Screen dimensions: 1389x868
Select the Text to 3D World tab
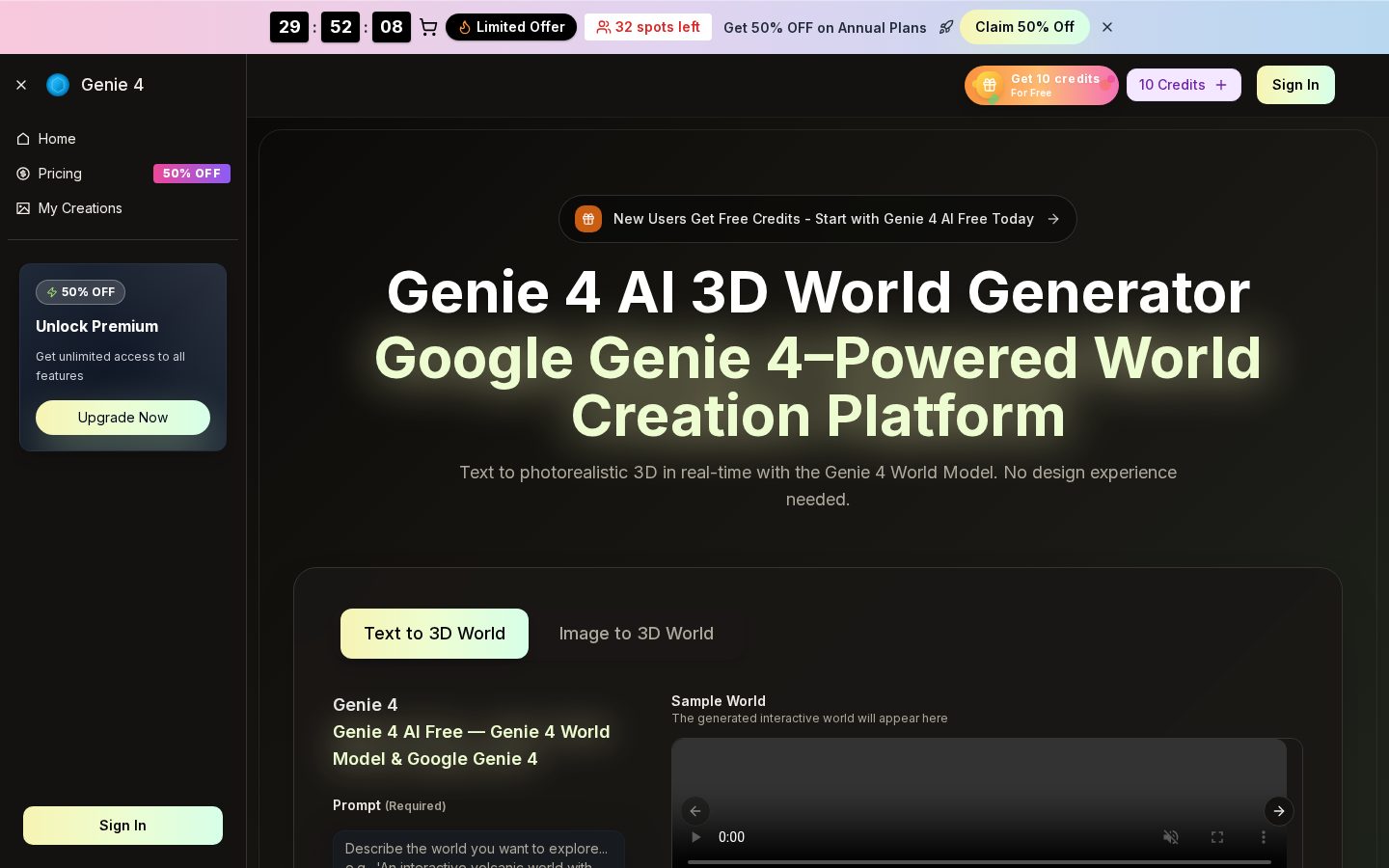tap(434, 634)
